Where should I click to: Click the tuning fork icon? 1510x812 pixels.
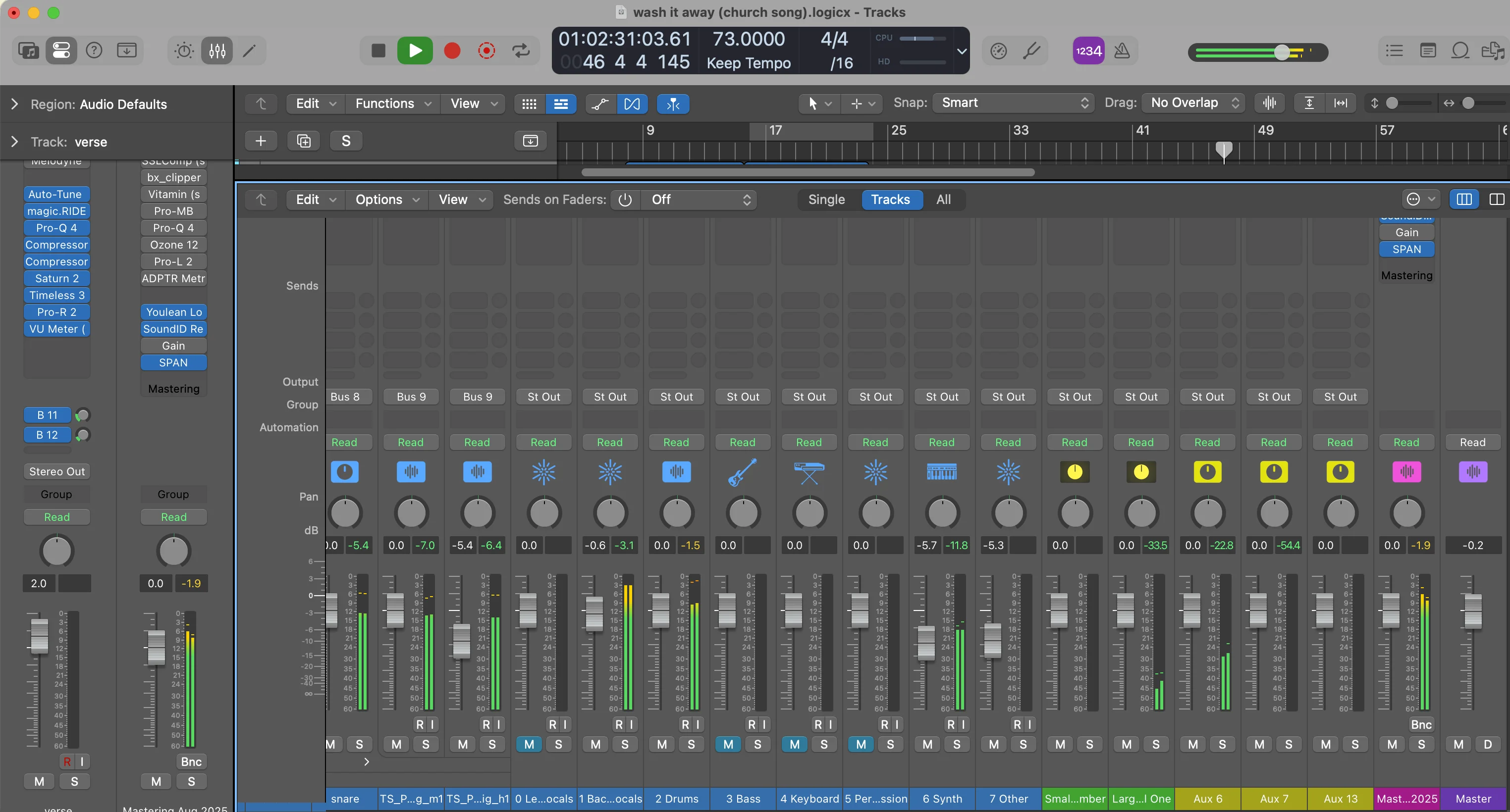click(x=1031, y=51)
